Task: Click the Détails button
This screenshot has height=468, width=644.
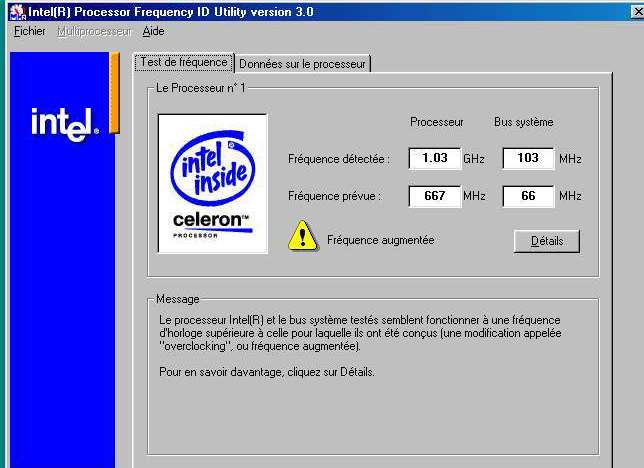Action: tap(547, 241)
